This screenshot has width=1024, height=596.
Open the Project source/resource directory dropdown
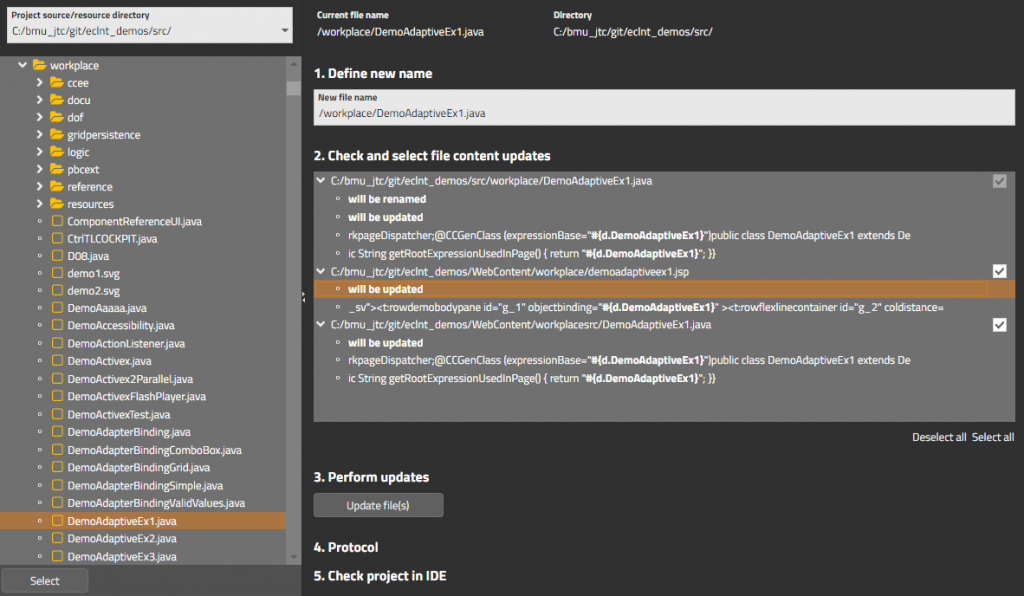point(285,31)
